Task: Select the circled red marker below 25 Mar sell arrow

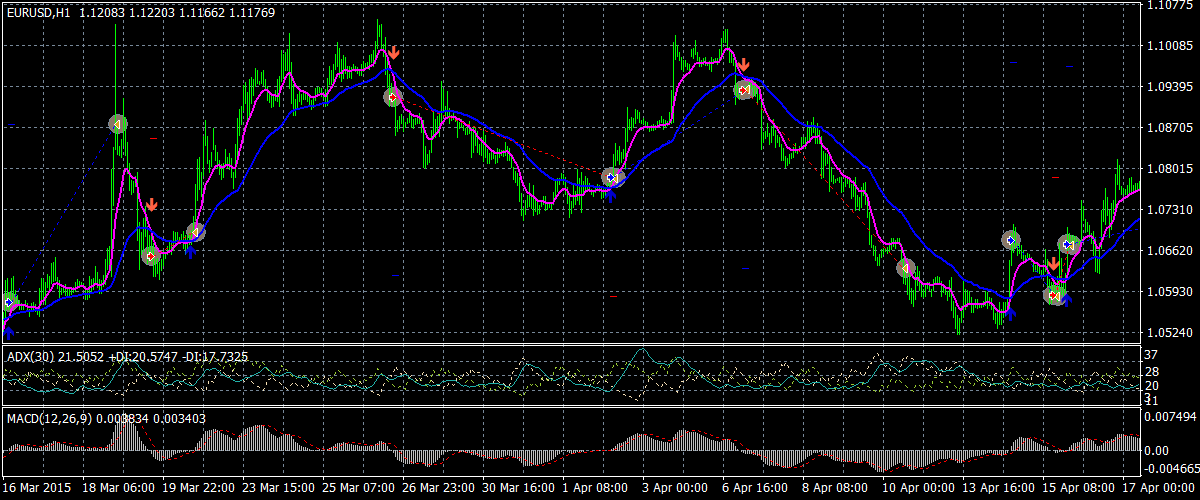Action: tap(393, 97)
